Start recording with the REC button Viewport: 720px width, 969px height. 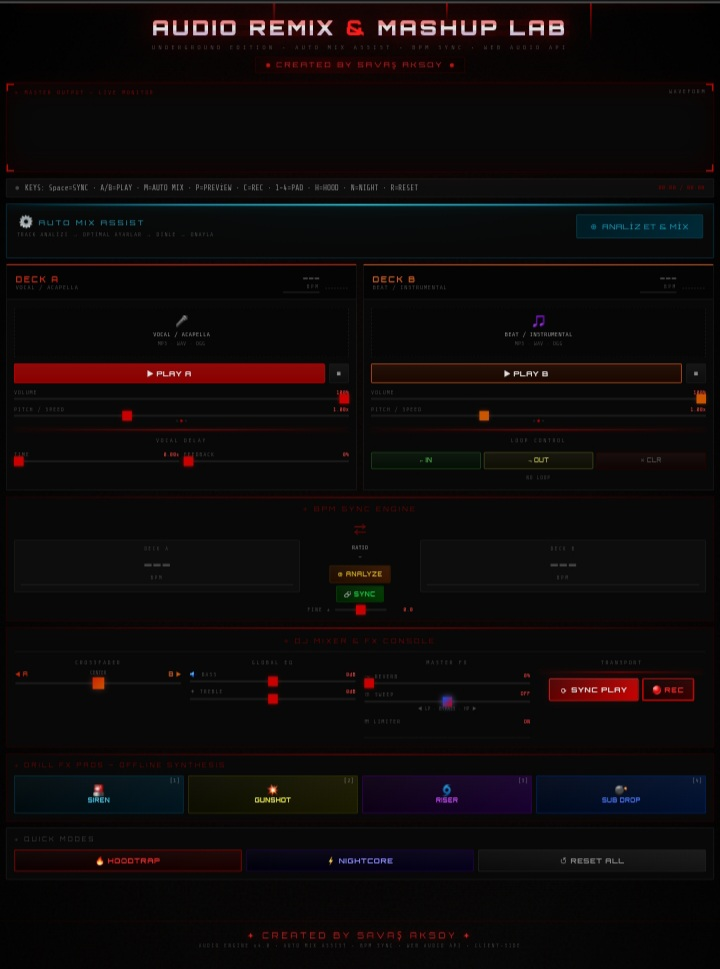(x=667, y=690)
